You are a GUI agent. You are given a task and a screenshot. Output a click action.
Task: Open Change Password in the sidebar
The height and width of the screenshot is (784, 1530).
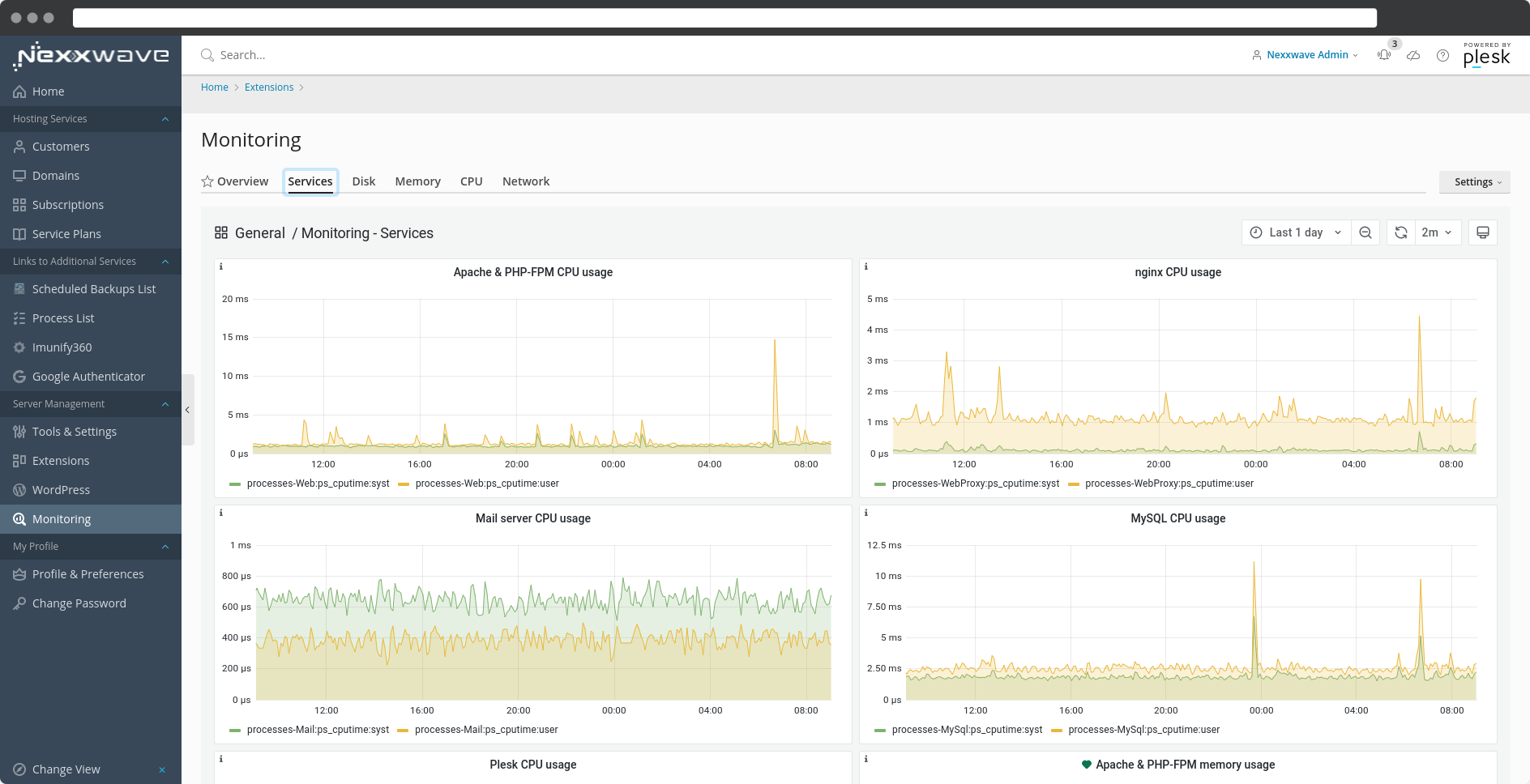(x=91, y=603)
